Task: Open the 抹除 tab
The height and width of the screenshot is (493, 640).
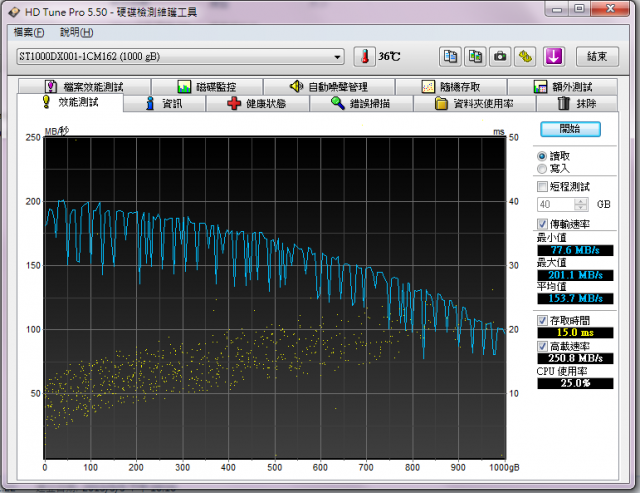Action: pyautogui.click(x=577, y=103)
